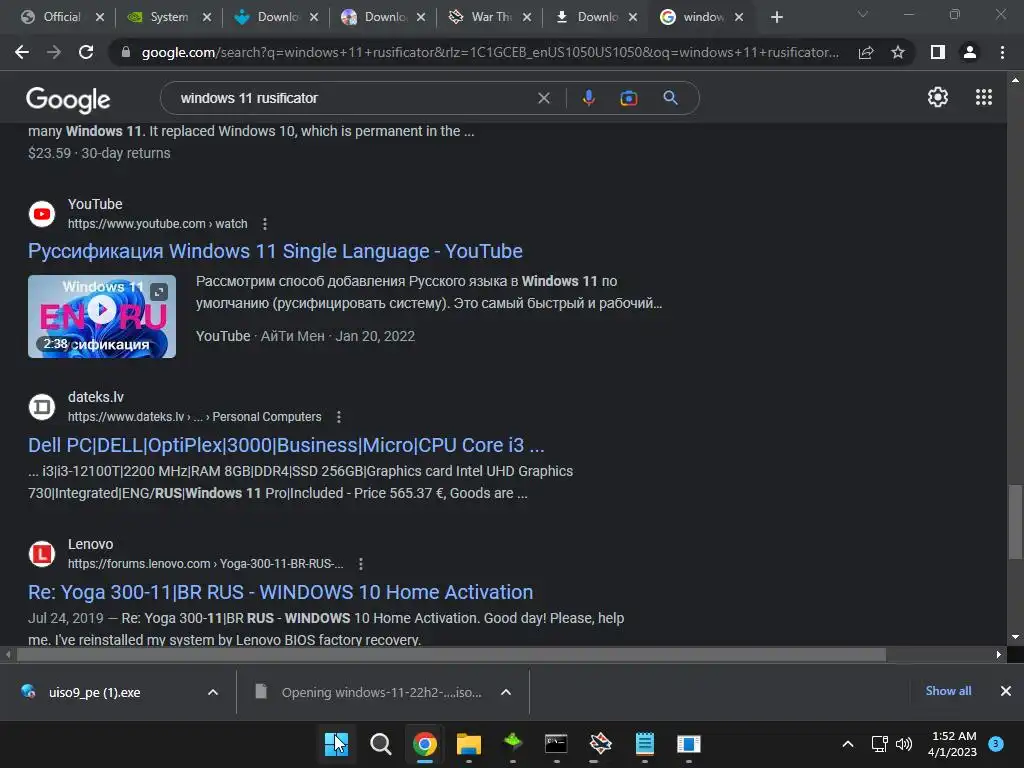1024x768 pixels.
Task: Bookmark this page with the star icon
Action: coord(898,52)
